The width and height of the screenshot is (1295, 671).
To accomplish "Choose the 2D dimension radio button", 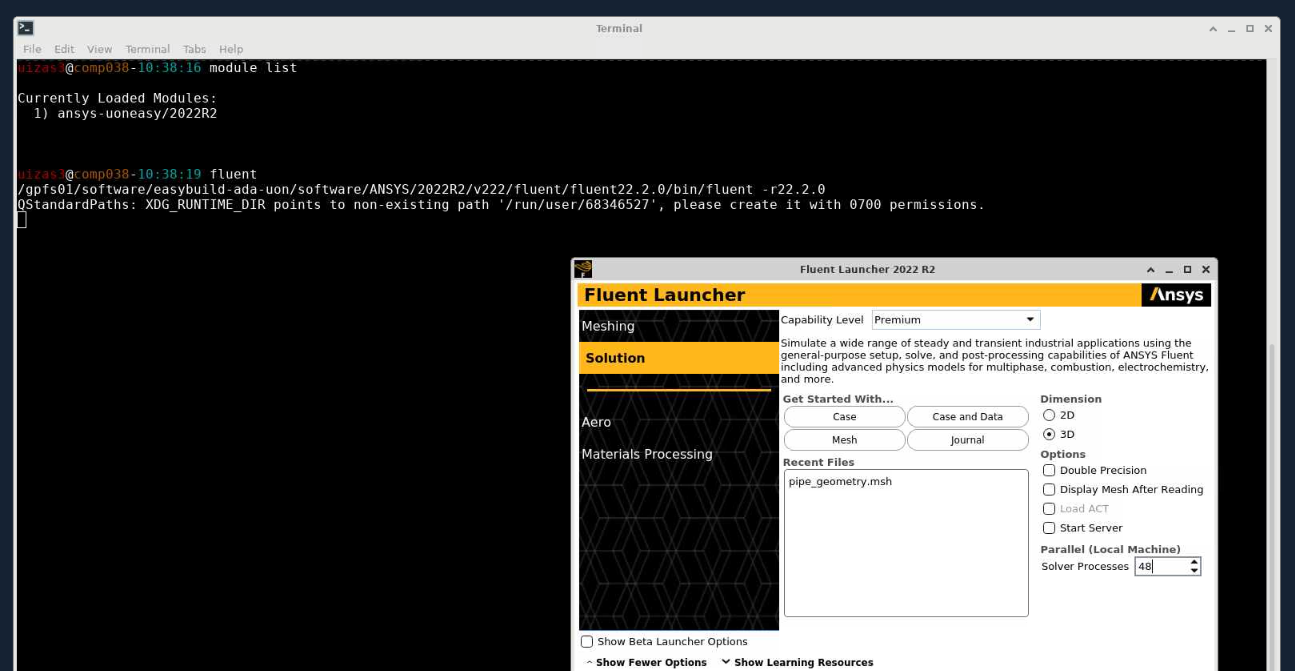I will (x=1049, y=415).
